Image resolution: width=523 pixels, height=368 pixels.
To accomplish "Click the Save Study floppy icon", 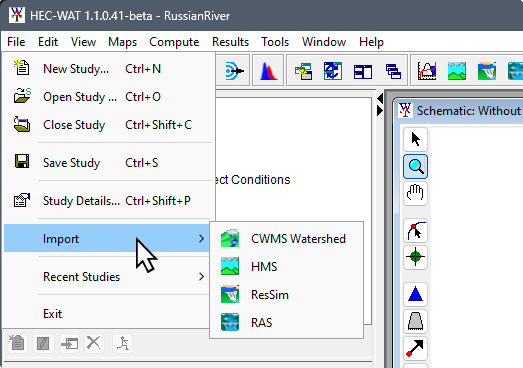I will coord(22,161).
